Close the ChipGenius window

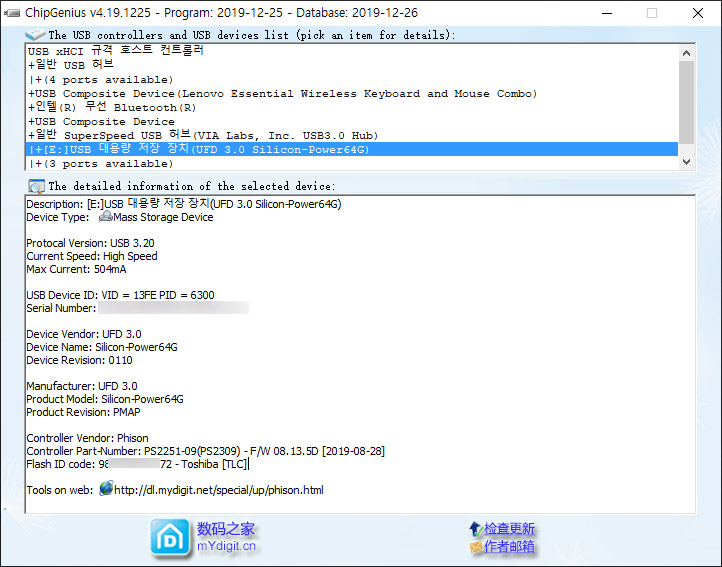(x=698, y=13)
